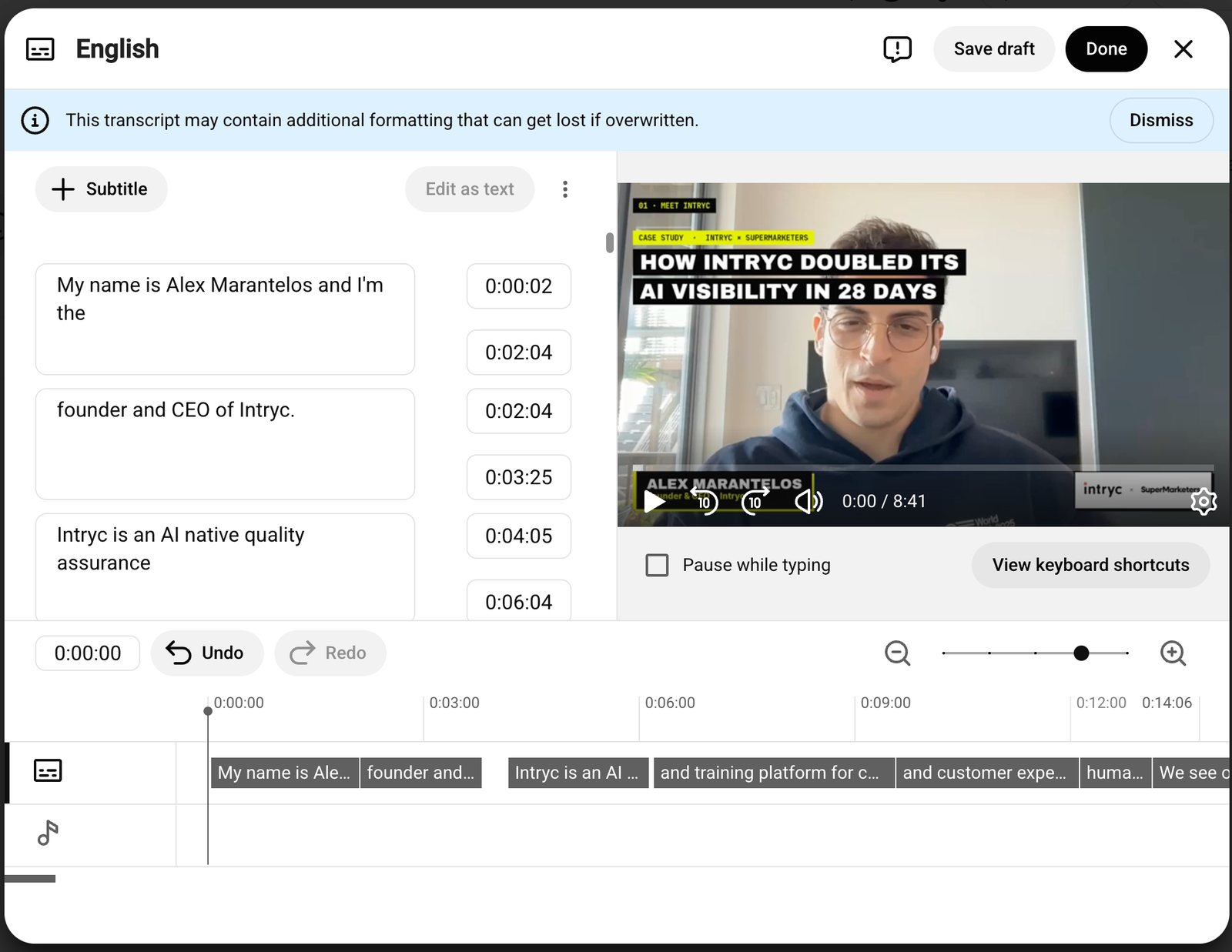The width and height of the screenshot is (1232, 952).
Task: Close the subtitle editor dialog
Action: click(1183, 49)
